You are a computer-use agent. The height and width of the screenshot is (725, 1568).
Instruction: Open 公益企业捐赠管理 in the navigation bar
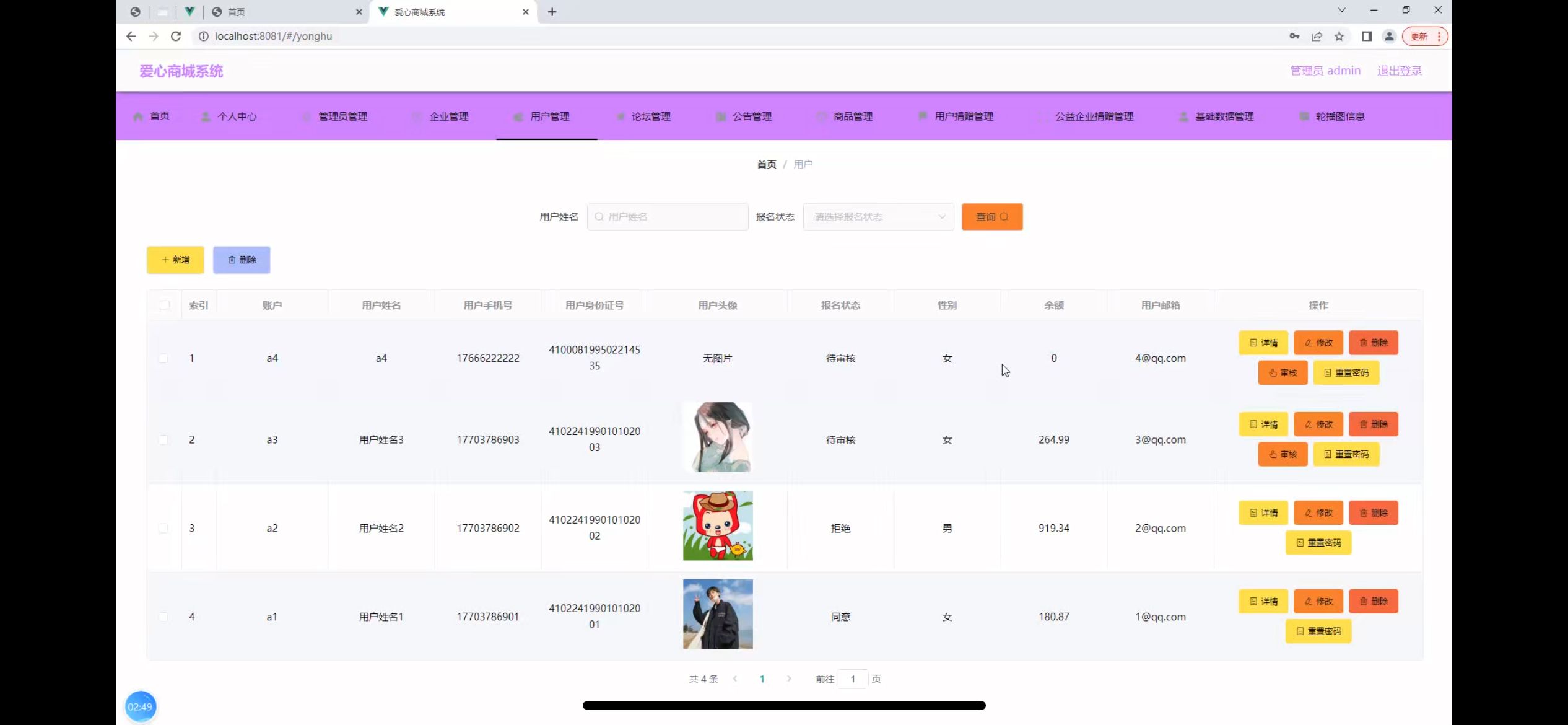point(1086,116)
